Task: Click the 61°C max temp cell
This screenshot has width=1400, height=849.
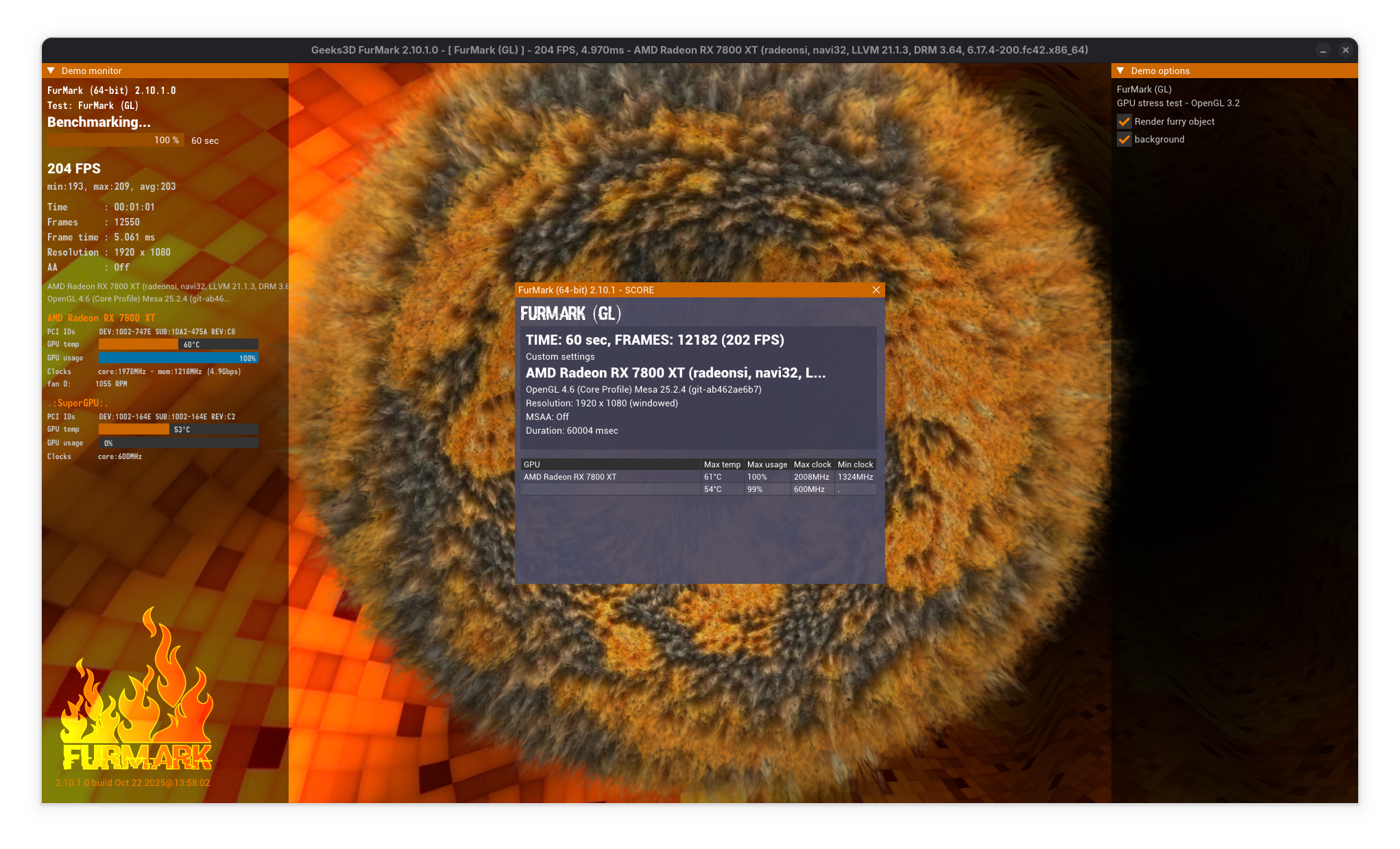Action: click(713, 477)
